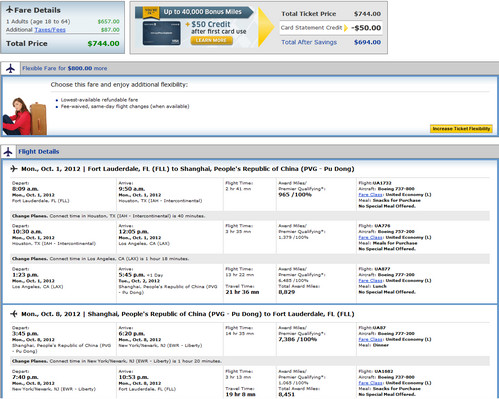Click the 8:09 a.m. departure time

25,189
